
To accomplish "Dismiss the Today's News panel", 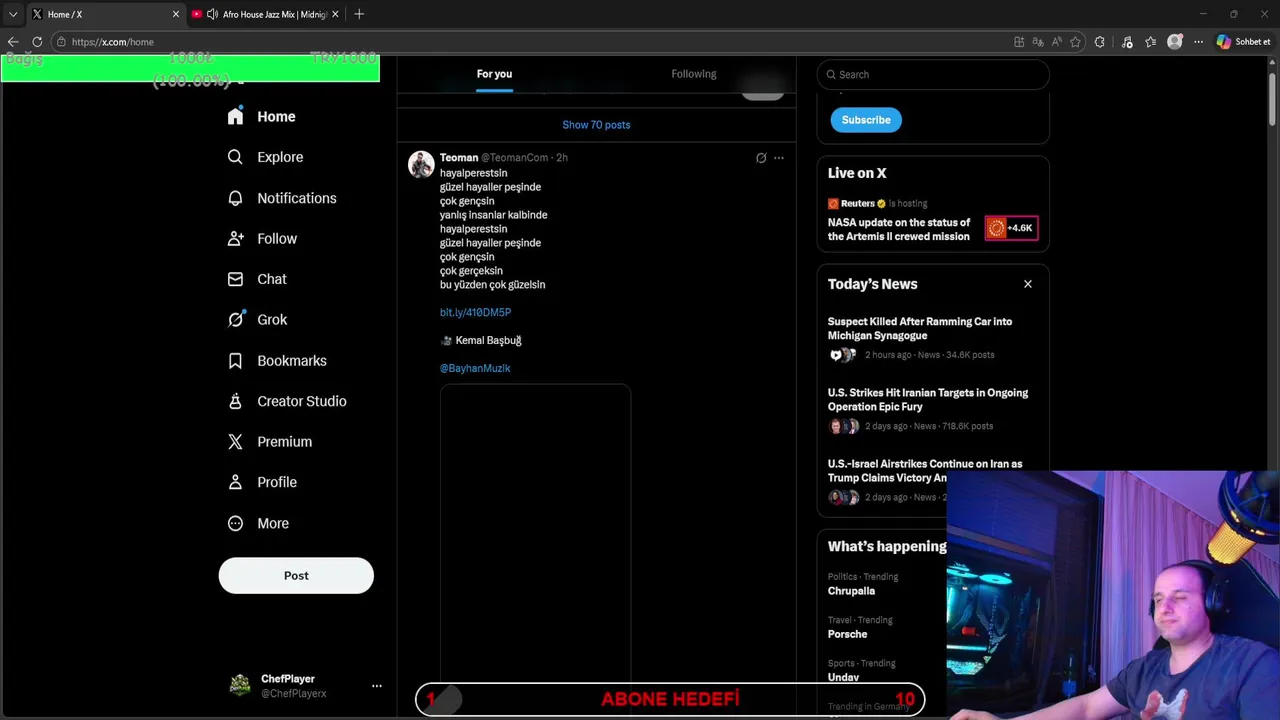I will coord(1028,284).
